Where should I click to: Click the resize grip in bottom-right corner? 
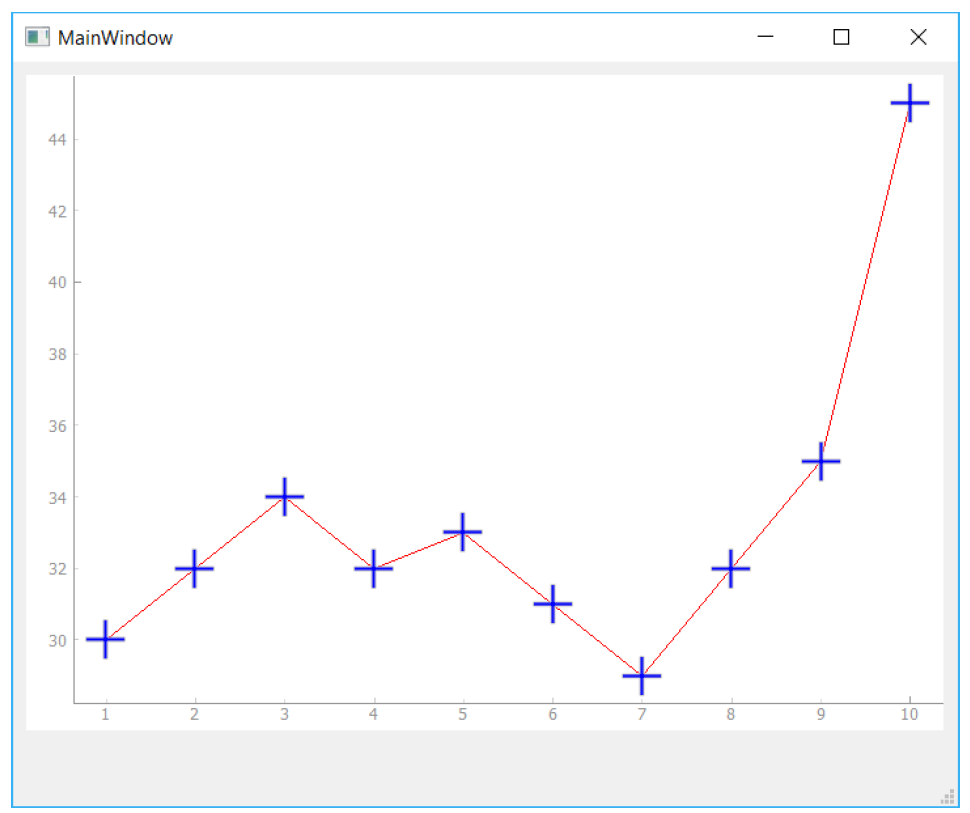click(947, 796)
